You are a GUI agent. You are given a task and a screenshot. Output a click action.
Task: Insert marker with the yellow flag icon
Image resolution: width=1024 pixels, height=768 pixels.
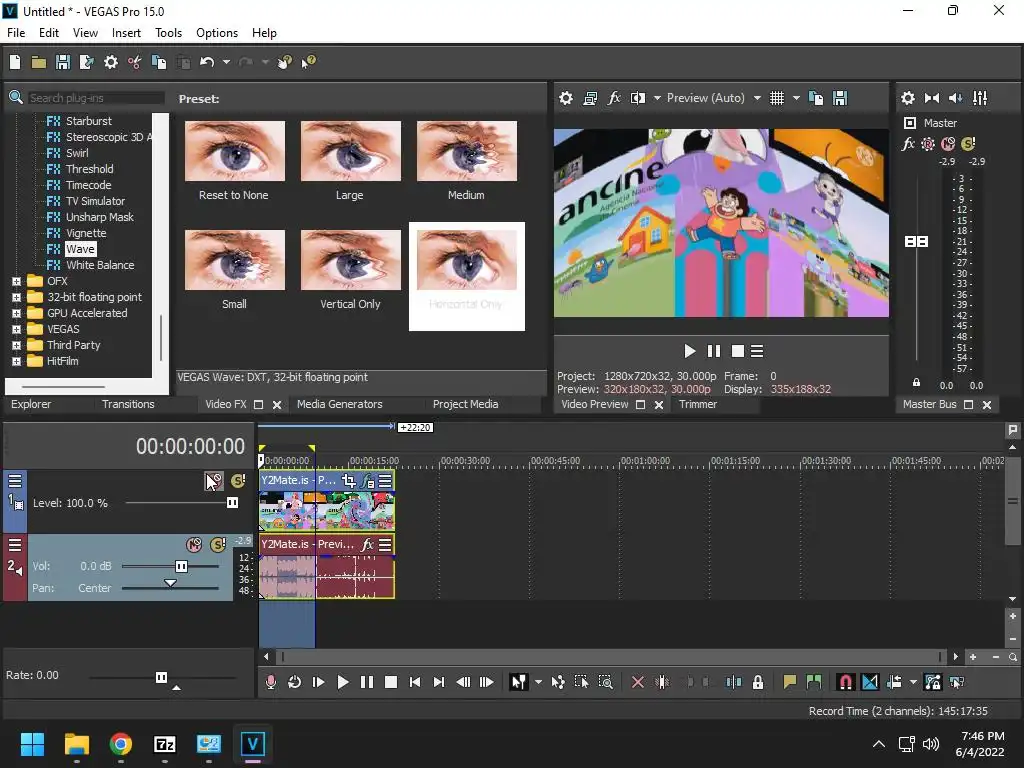(790, 682)
